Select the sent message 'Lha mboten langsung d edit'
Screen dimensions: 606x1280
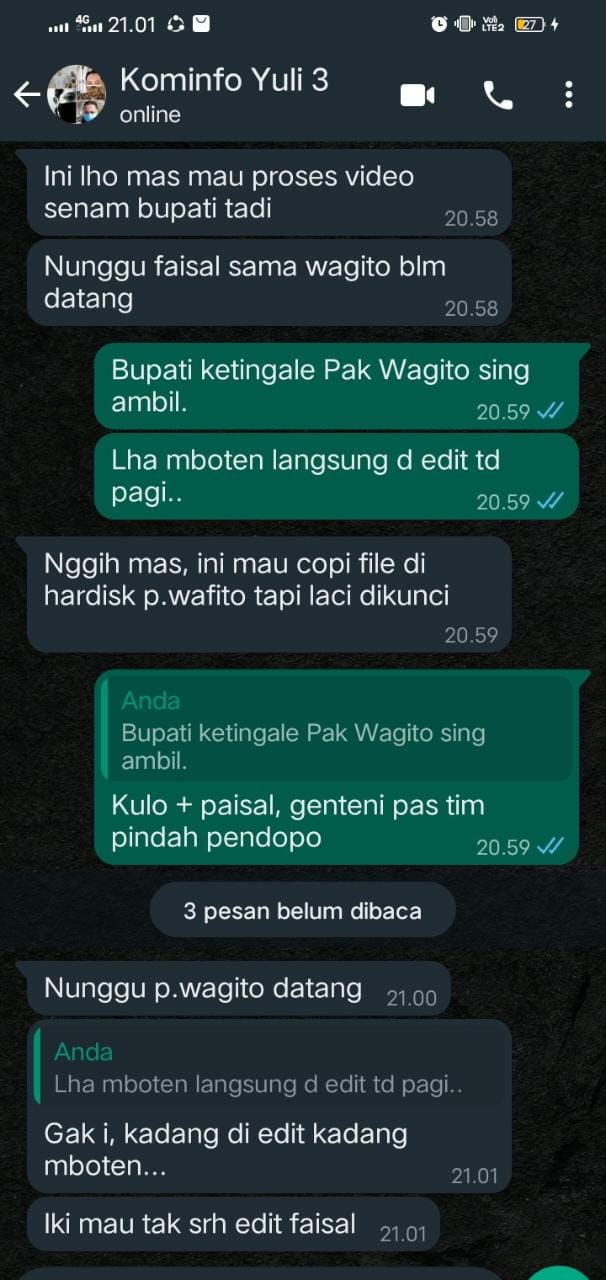point(337,476)
